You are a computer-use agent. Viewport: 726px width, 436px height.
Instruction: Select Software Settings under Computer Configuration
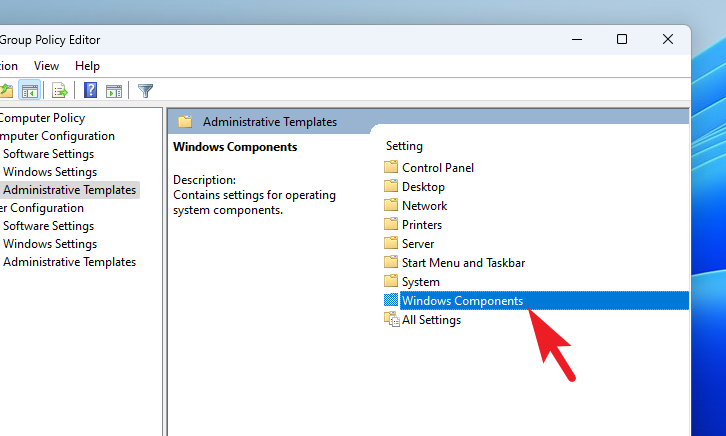coord(48,154)
